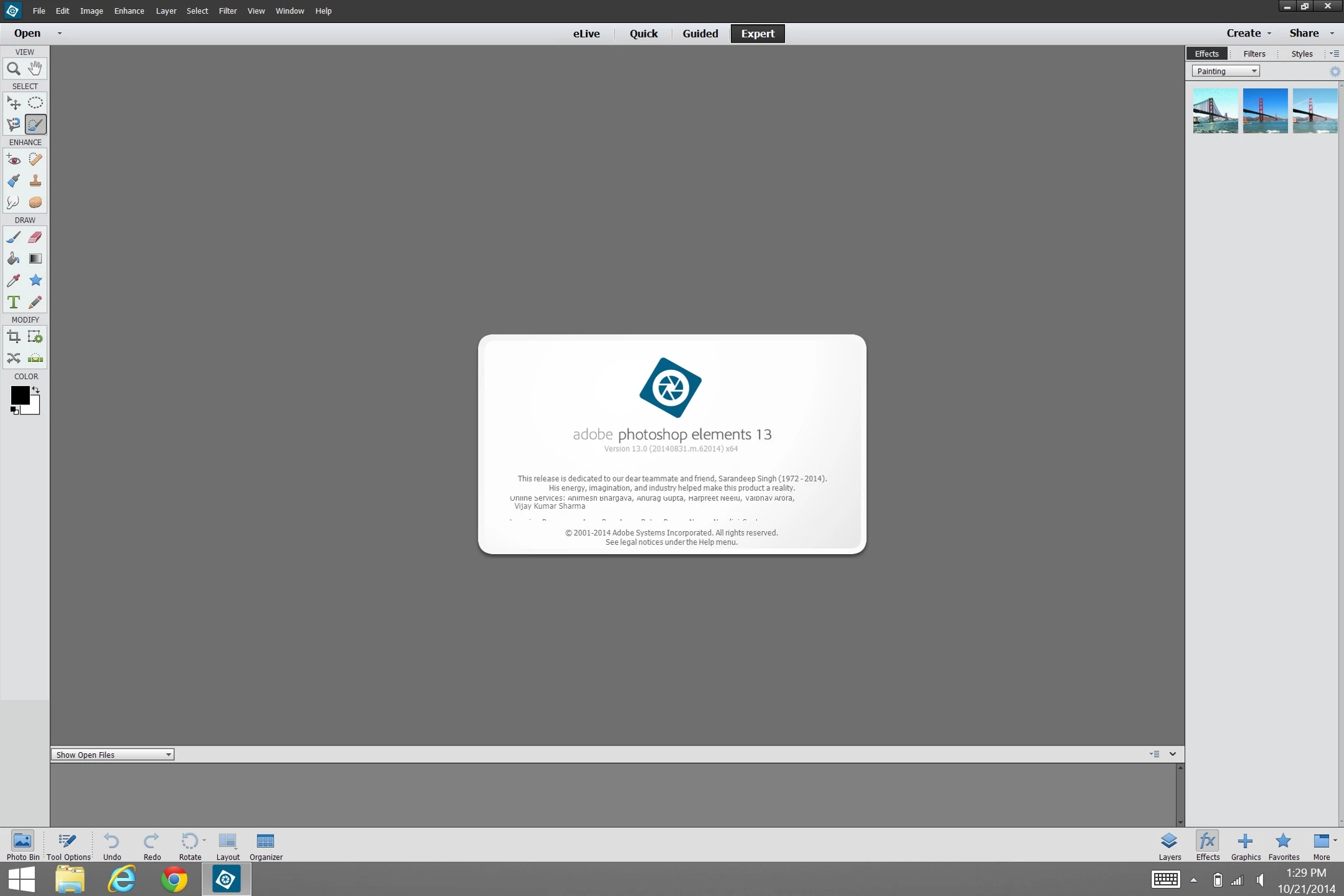Viewport: 1344px width, 896px height.
Task: Select the Eraser tool
Action: tap(35, 237)
